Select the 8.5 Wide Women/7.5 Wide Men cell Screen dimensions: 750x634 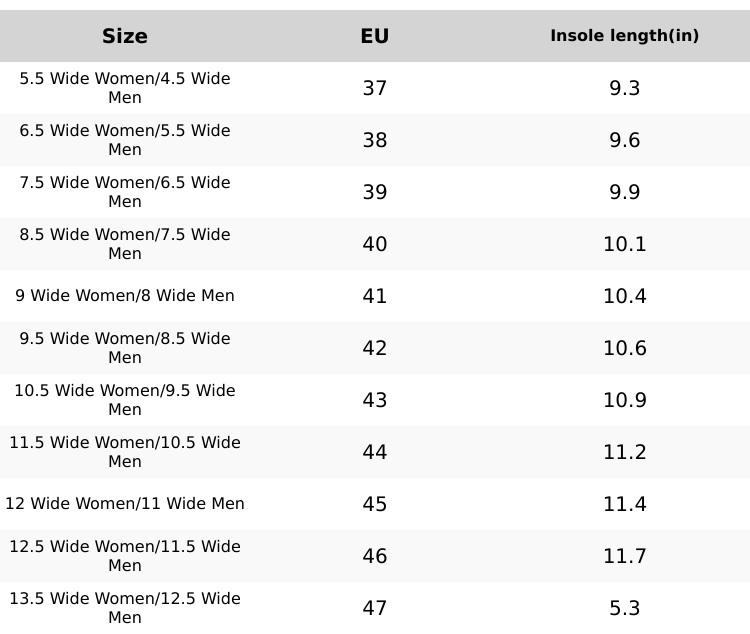coord(125,244)
